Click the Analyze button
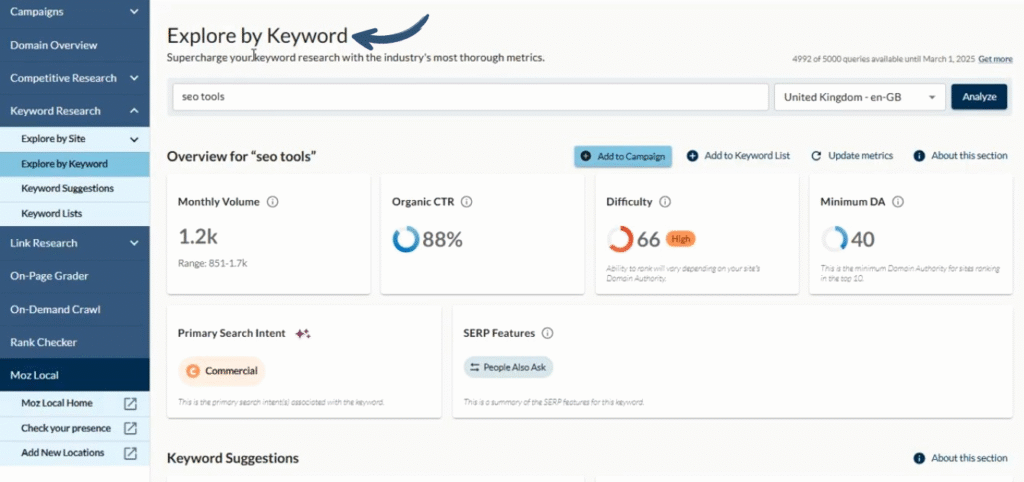This screenshot has width=1024, height=482. (x=979, y=97)
